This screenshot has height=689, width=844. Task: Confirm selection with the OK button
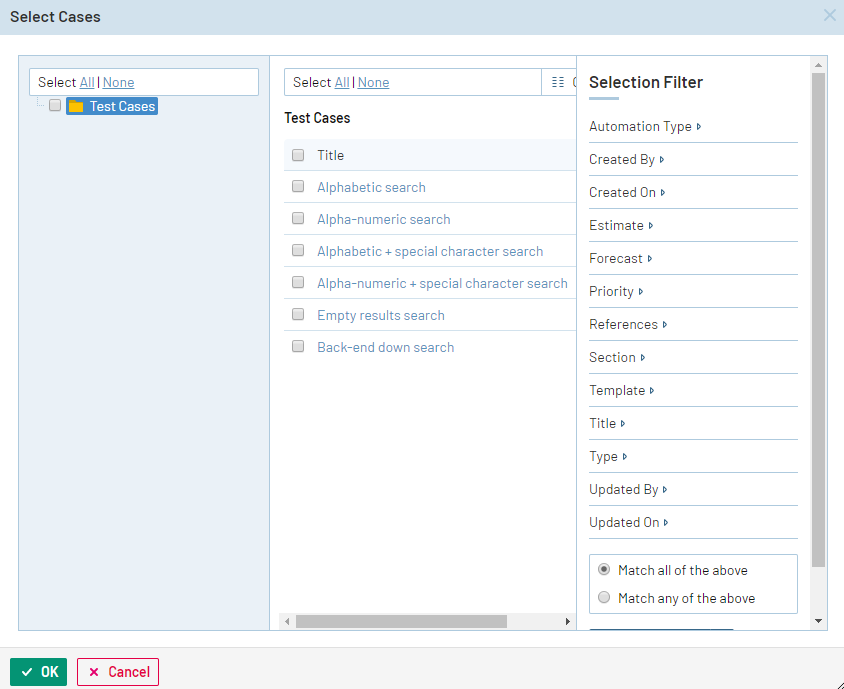click(38, 672)
